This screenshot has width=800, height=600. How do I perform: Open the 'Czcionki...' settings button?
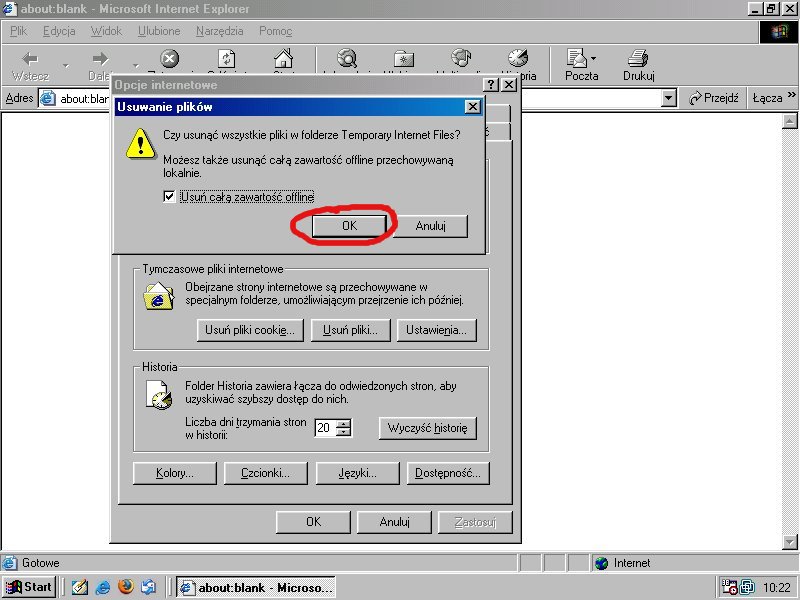point(265,473)
